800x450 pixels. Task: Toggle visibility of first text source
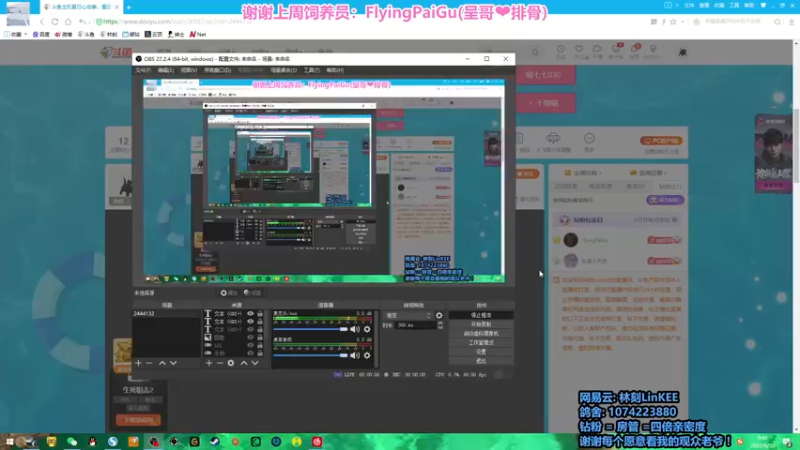(250, 314)
